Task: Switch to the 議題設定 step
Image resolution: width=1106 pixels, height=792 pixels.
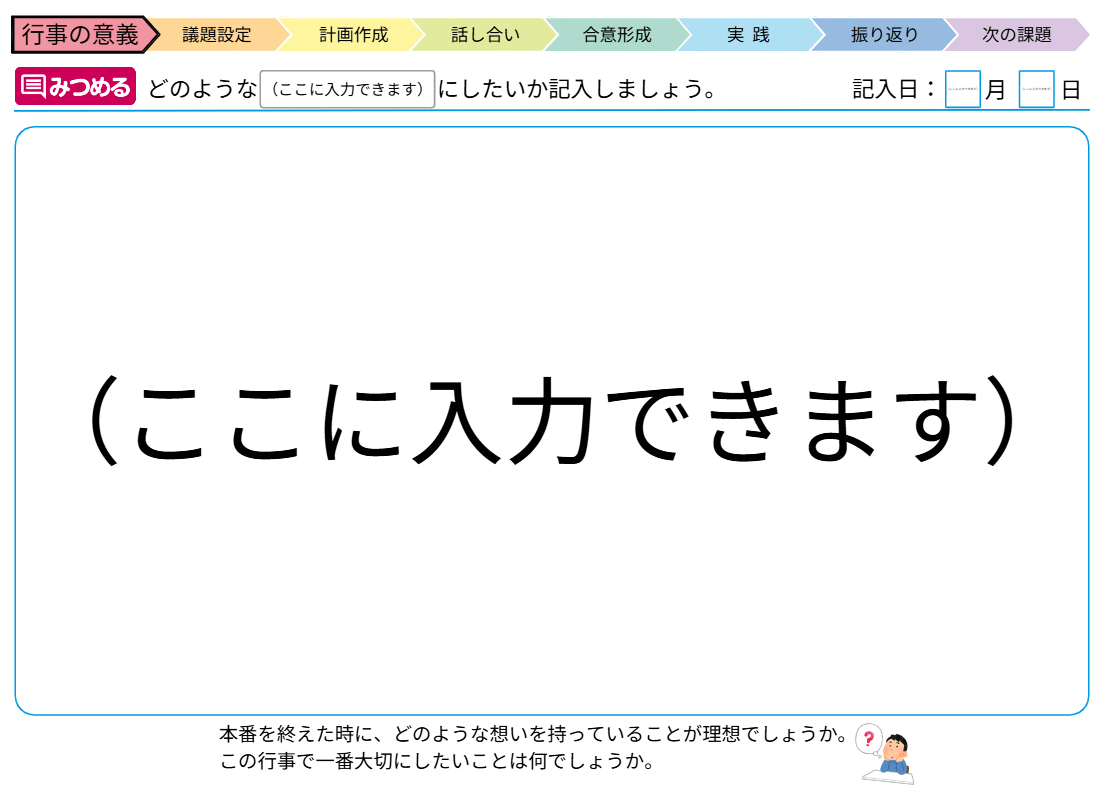Action: 217,35
